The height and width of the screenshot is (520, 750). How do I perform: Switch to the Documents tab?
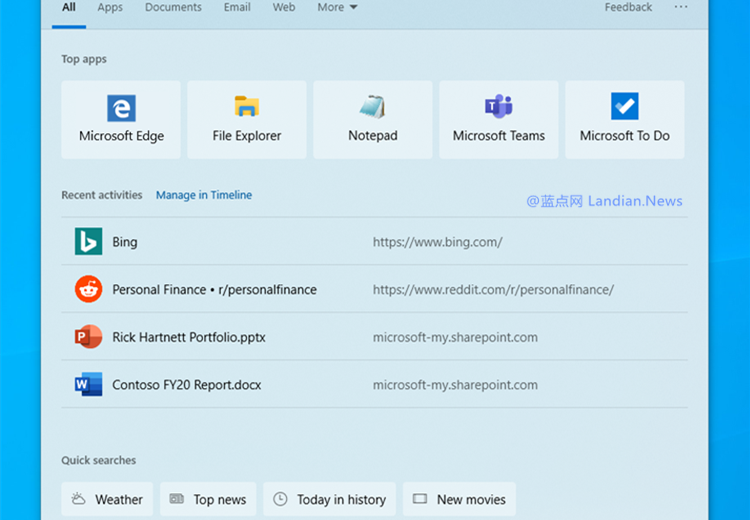173,7
